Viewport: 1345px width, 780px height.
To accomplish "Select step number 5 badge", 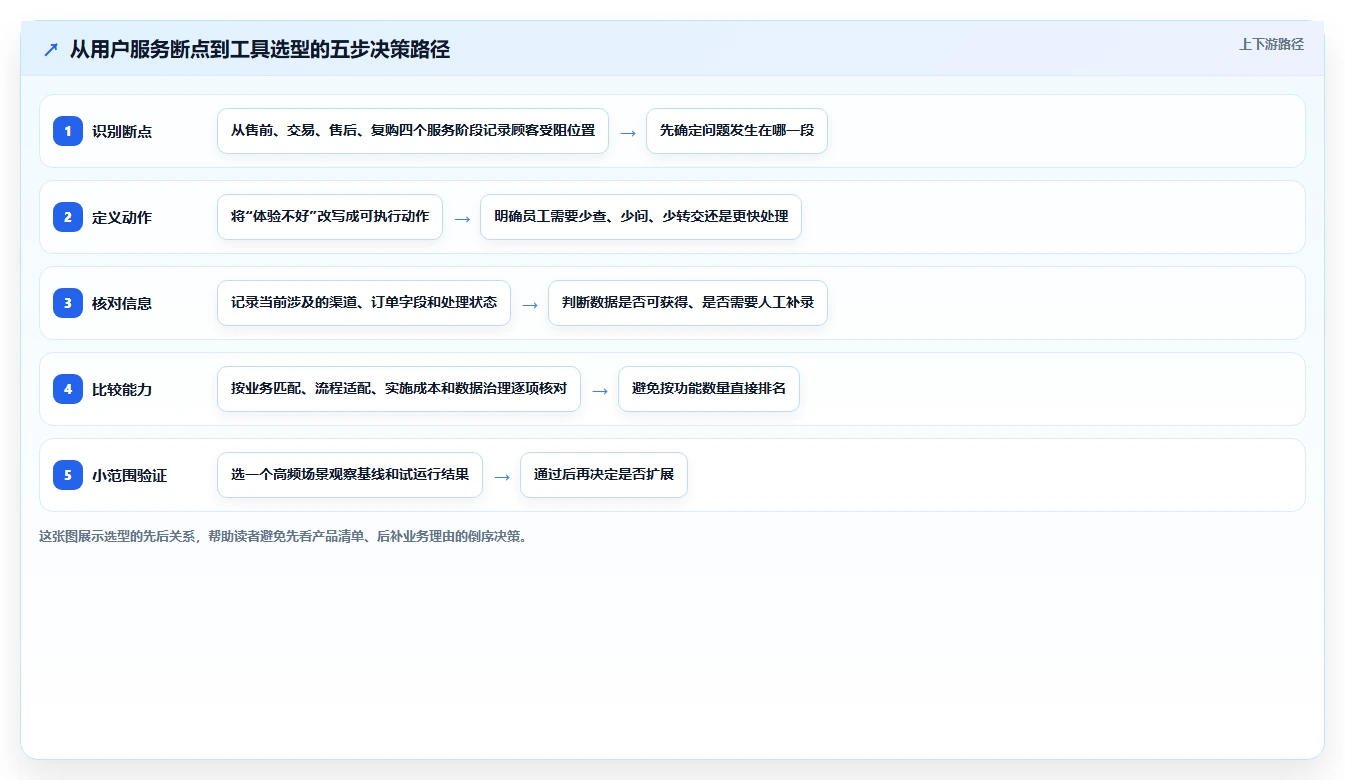I will point(68,475).
